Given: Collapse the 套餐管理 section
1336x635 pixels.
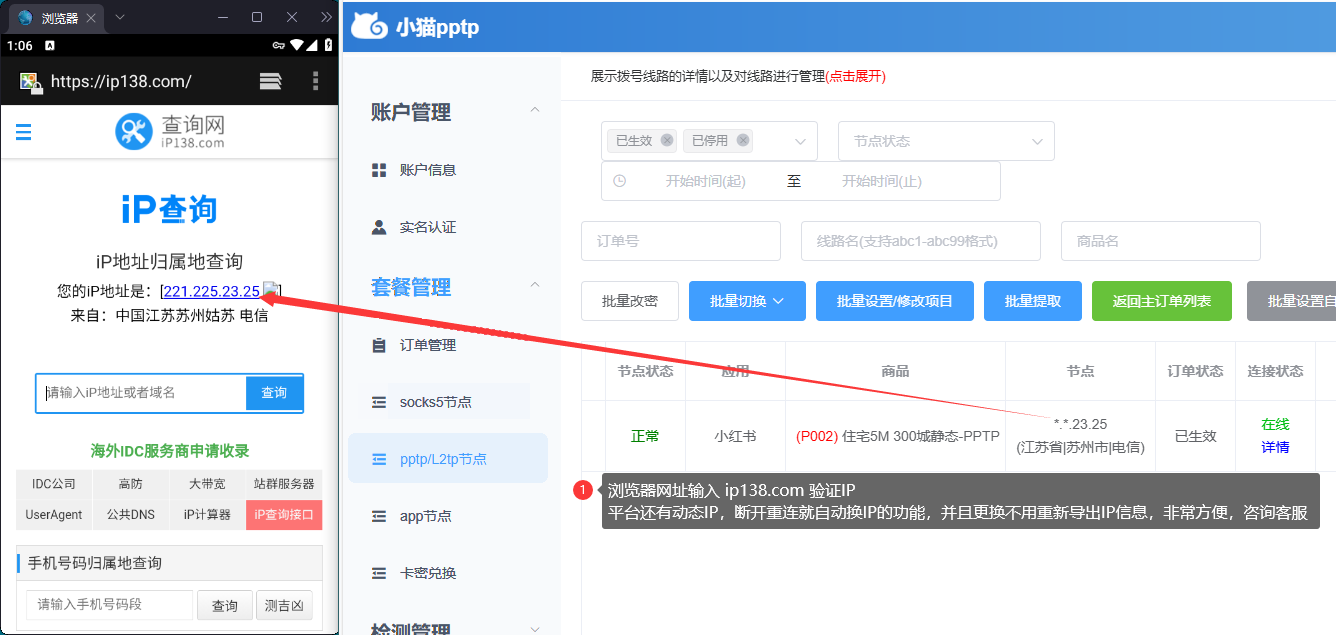Looking at the screenshot, I should 535,285.
